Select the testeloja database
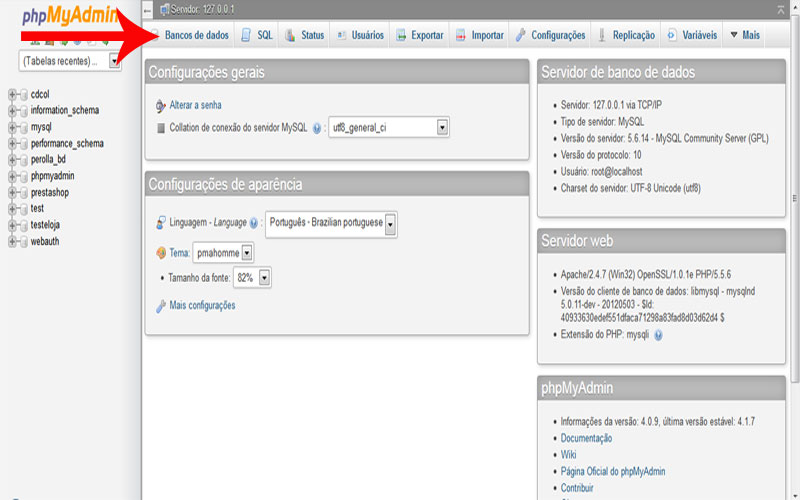This screenshot has height=500, width=800. tap(45, 225)
